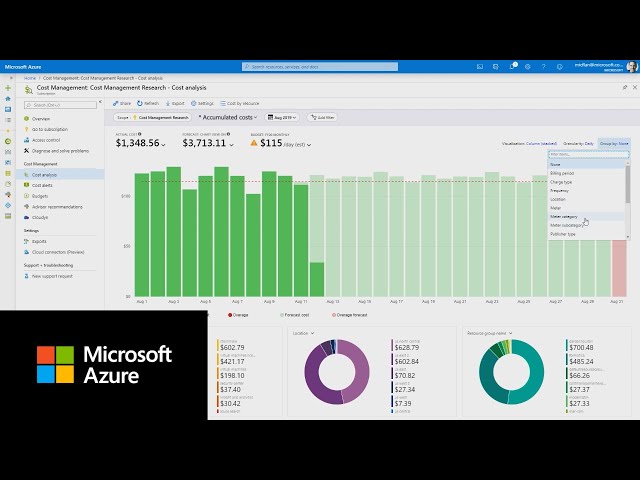Open the account avatar picture
640x480 pixels.
tap(632, 67)
